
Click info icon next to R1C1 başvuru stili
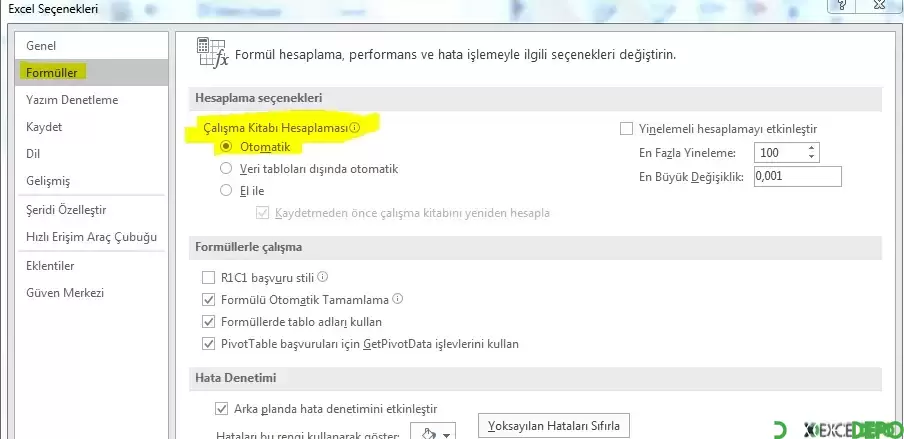323,277
